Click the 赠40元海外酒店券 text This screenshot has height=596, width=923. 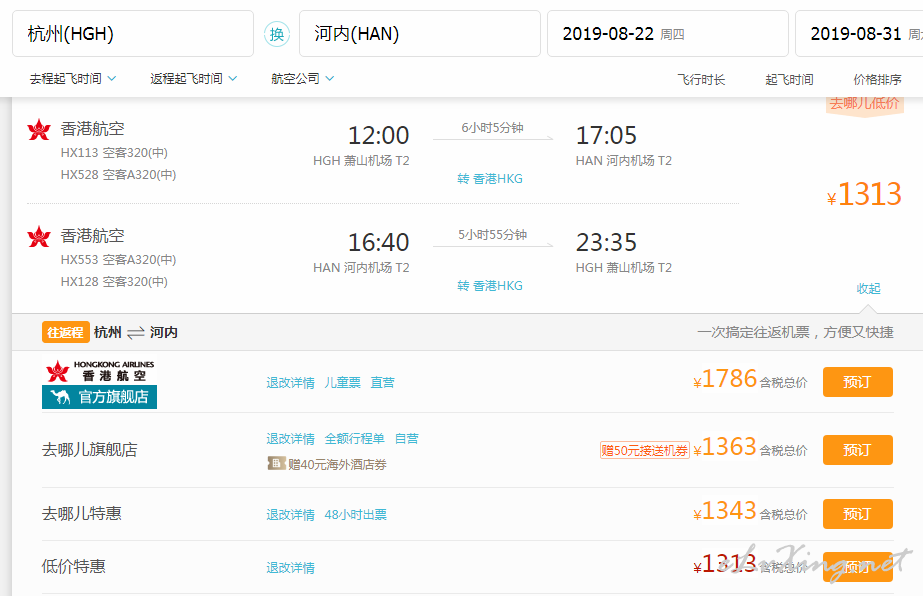pos(337,465)
